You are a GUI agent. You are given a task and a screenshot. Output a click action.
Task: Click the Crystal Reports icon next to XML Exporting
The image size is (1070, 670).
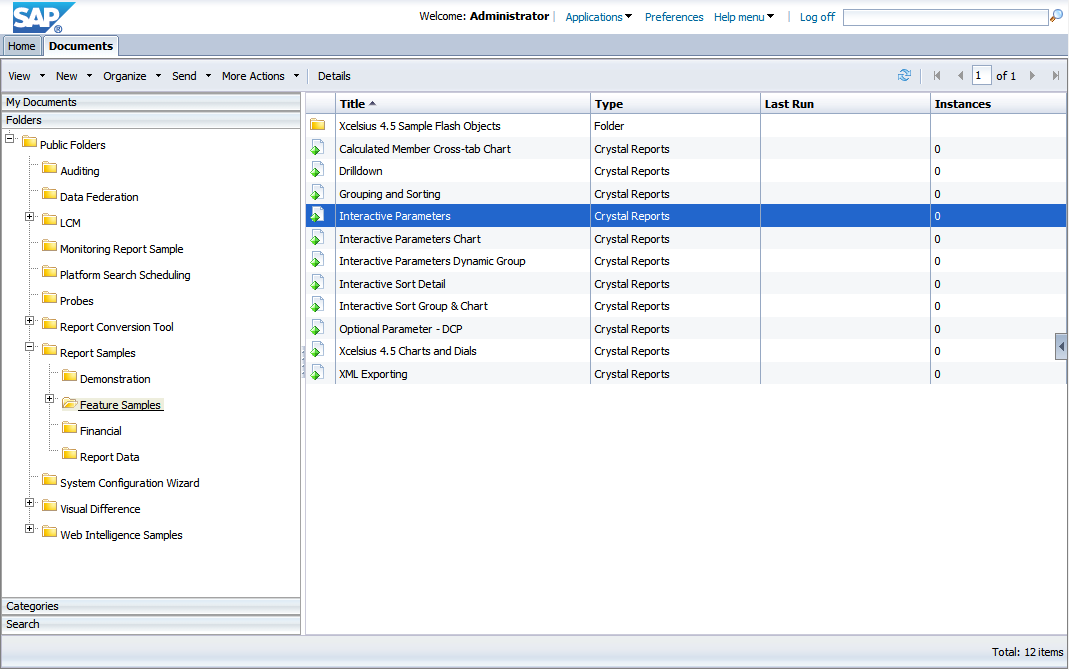[320, 373]
